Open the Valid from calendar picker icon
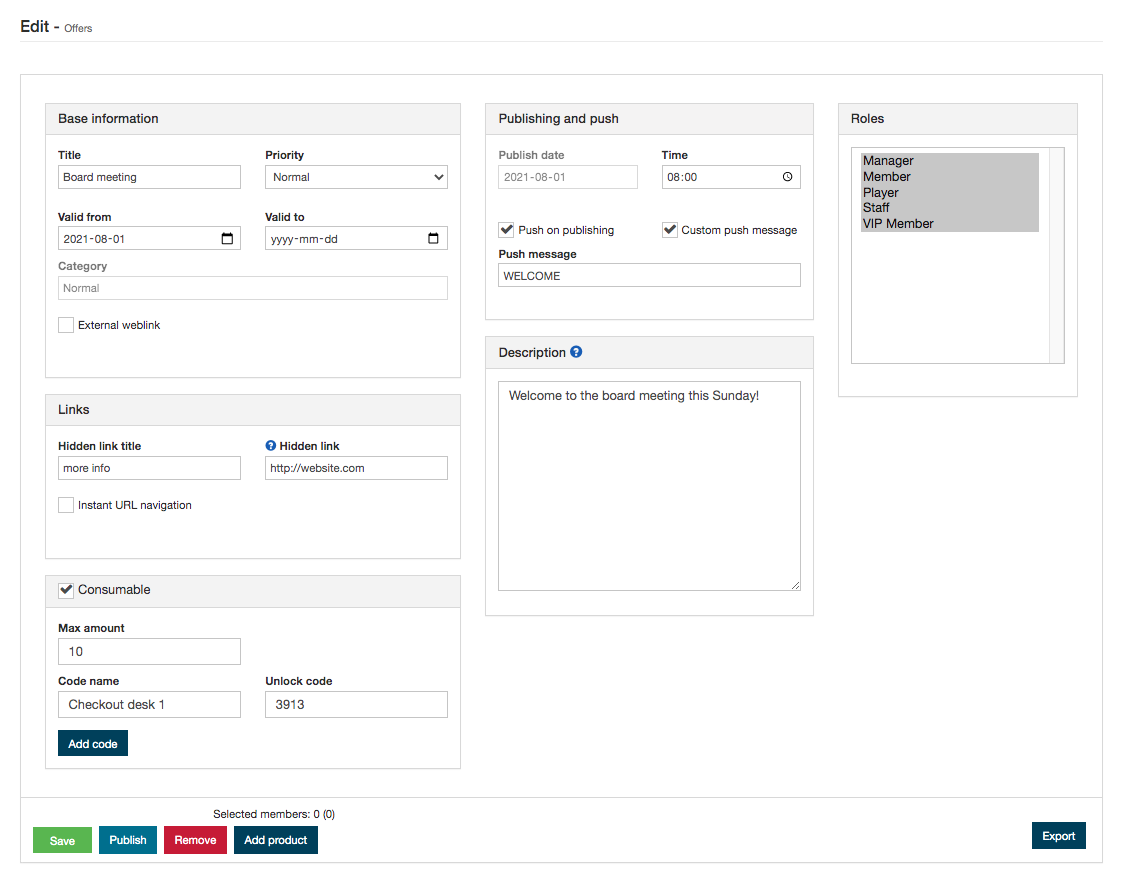This screenshot has width=1122, height=887. pos(227,238)
